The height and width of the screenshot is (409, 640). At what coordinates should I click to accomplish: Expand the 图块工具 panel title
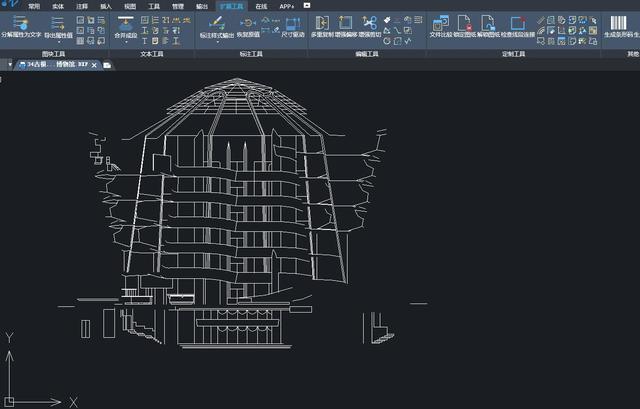pyautogui.click(x=53, y=54)
